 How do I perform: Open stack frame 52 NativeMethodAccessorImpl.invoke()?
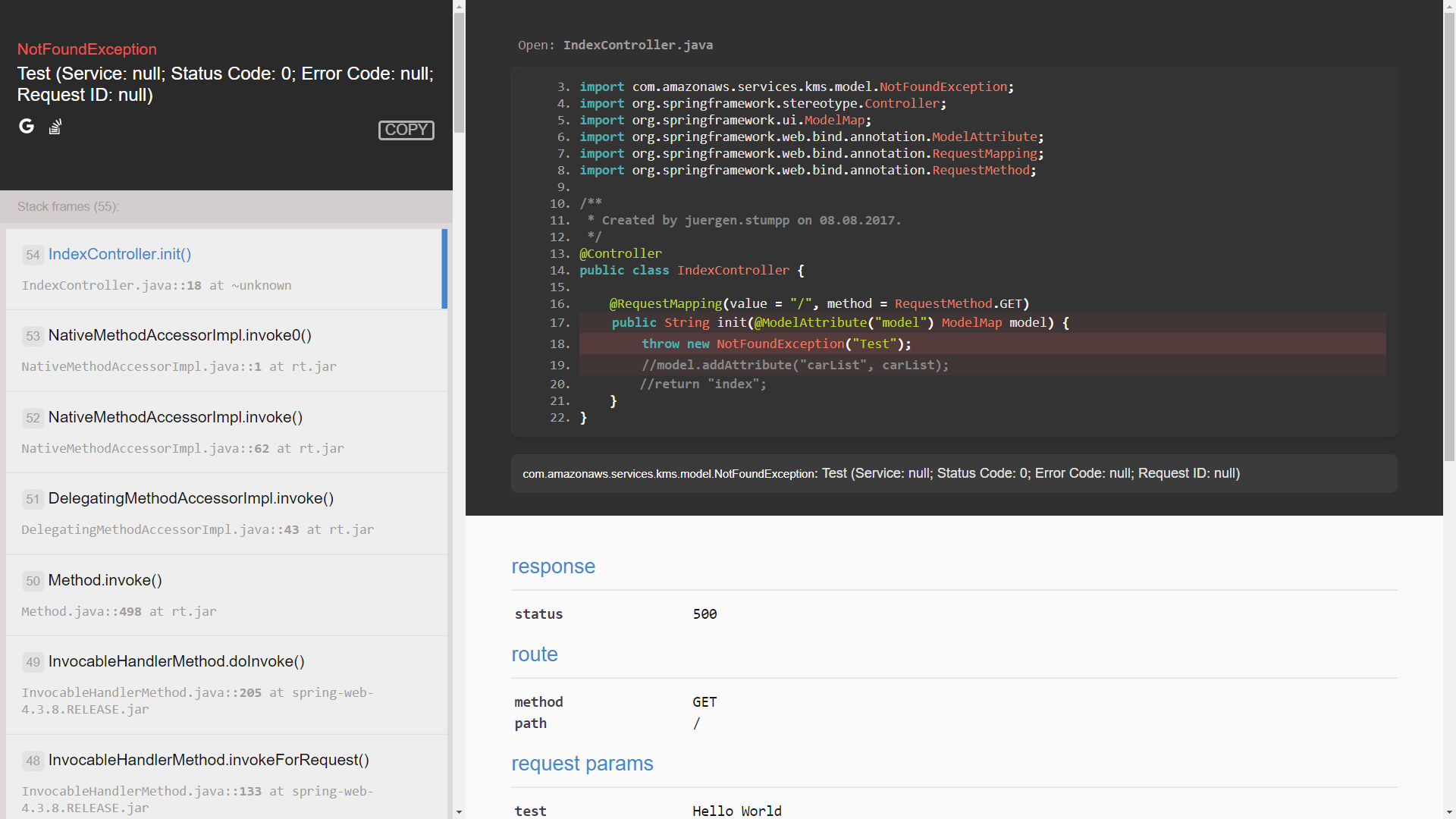pos(175,417)
